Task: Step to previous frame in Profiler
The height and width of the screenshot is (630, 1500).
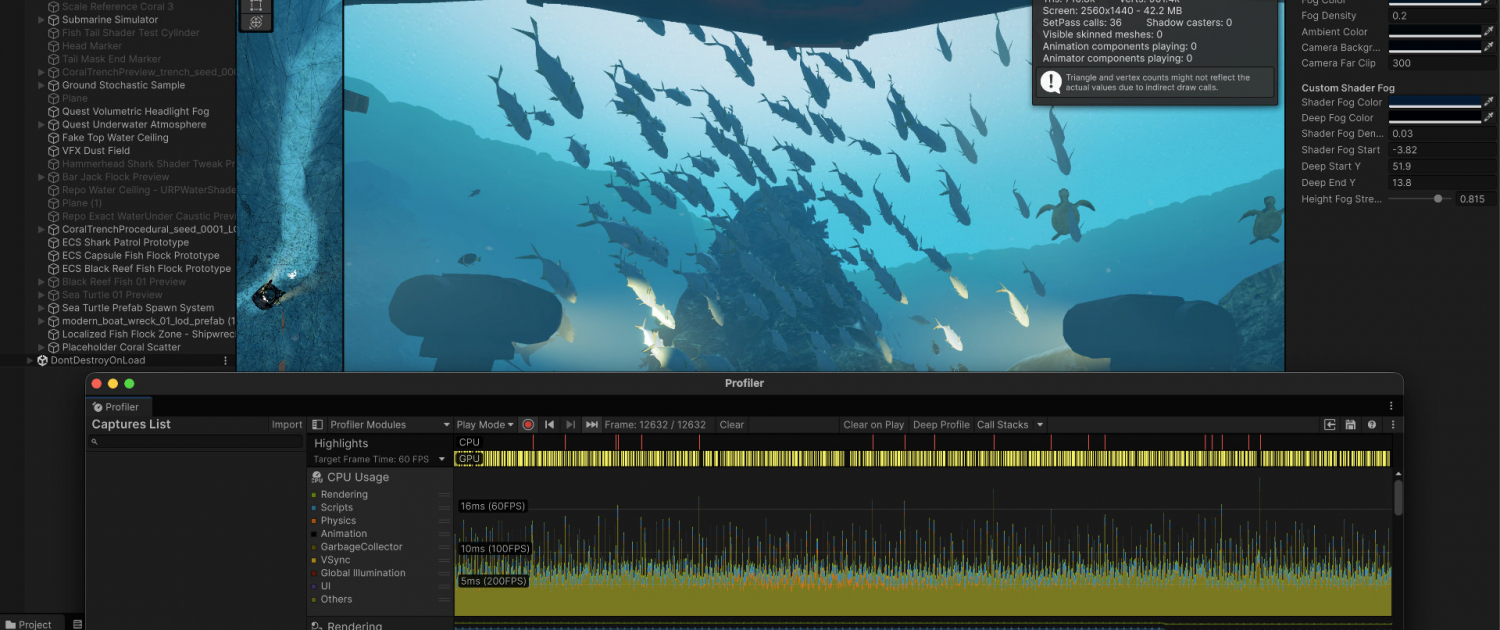Action: (549, 425)
